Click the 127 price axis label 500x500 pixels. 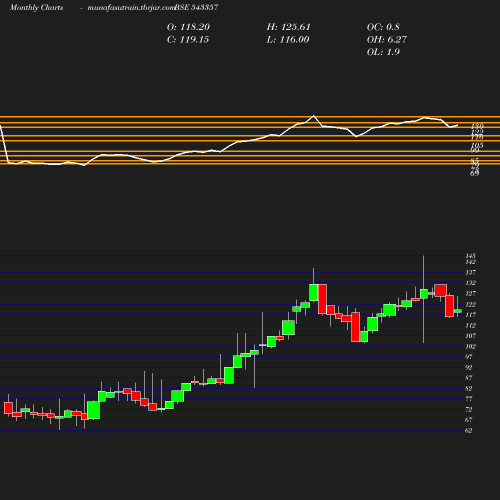pyautogui.click(x=471, y=294)
